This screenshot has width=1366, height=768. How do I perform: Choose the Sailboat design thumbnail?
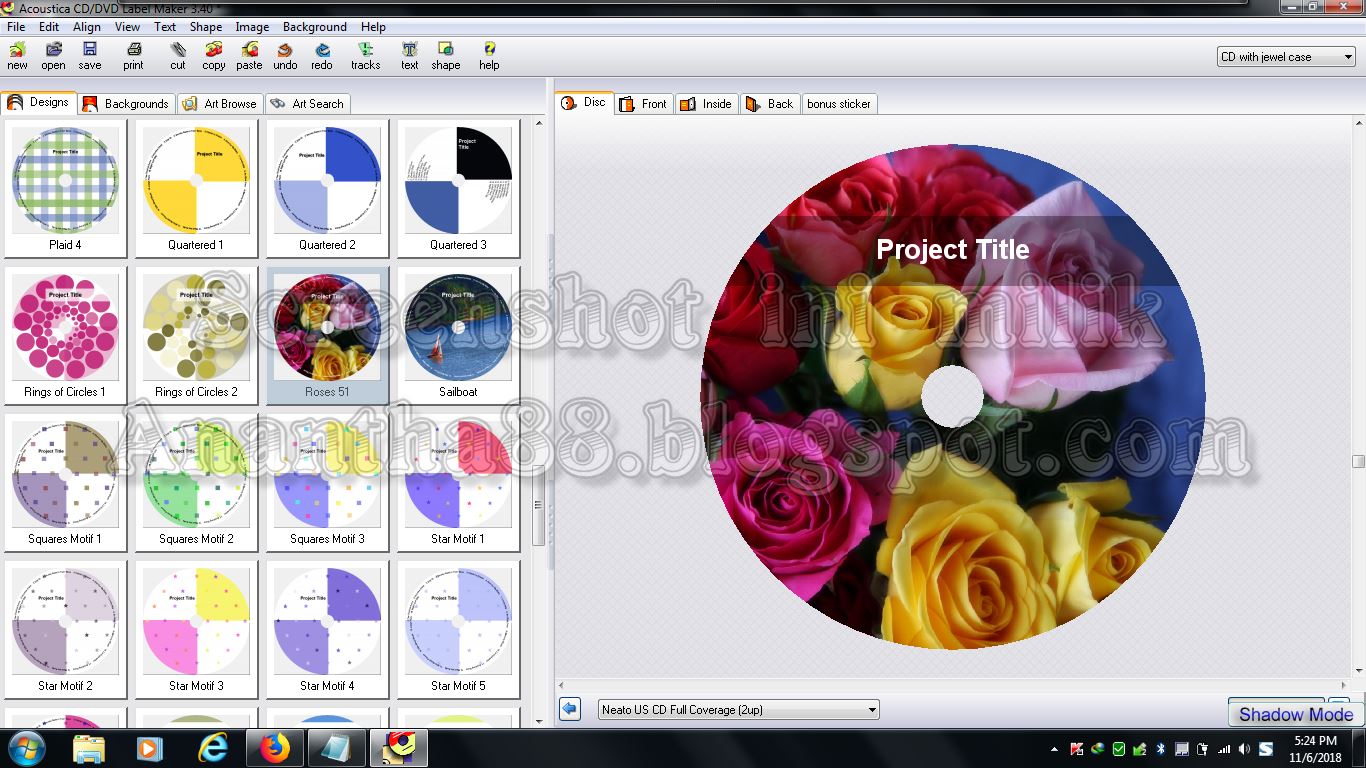[x=459, y=335]
